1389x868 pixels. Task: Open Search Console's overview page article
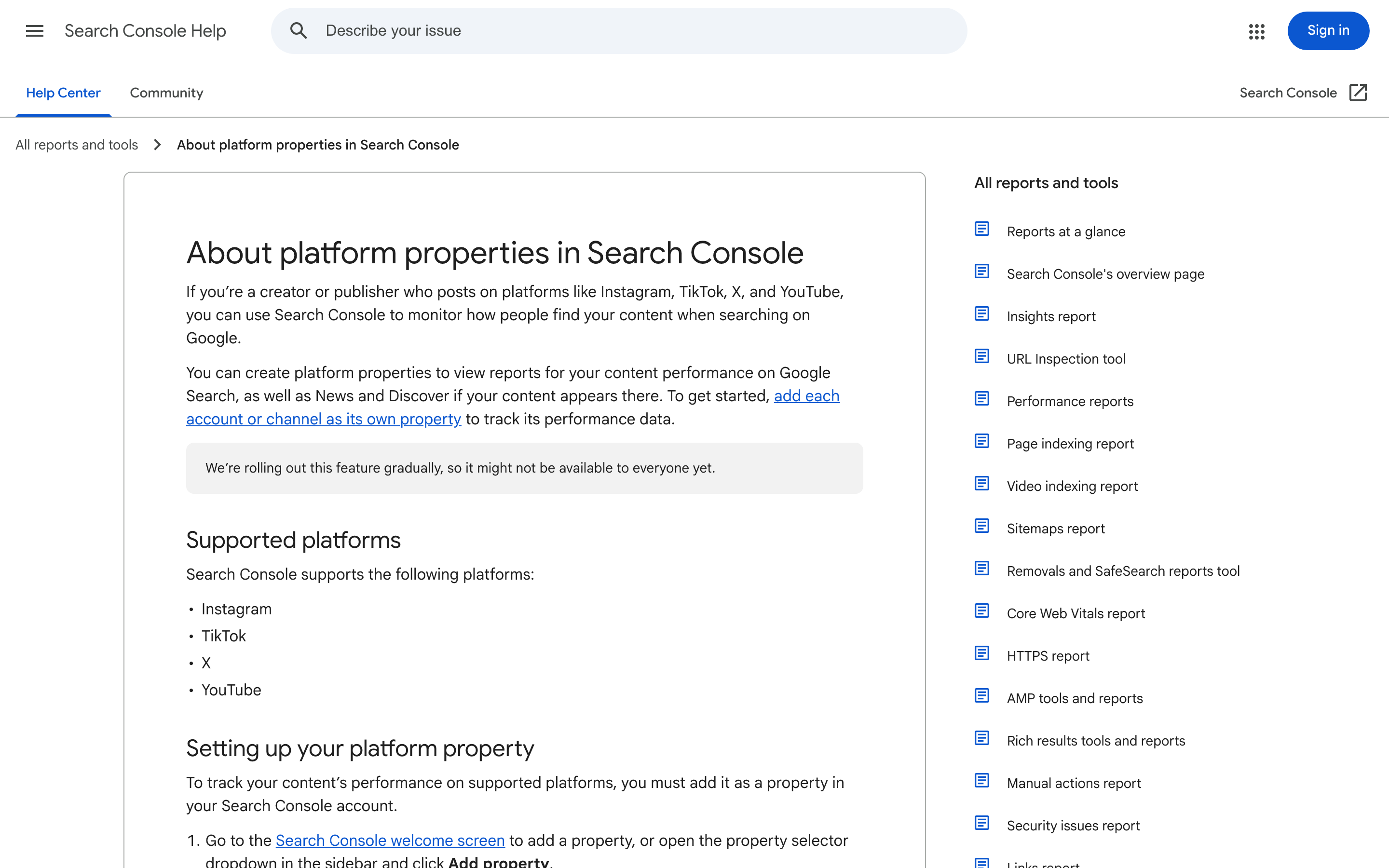1105,274
